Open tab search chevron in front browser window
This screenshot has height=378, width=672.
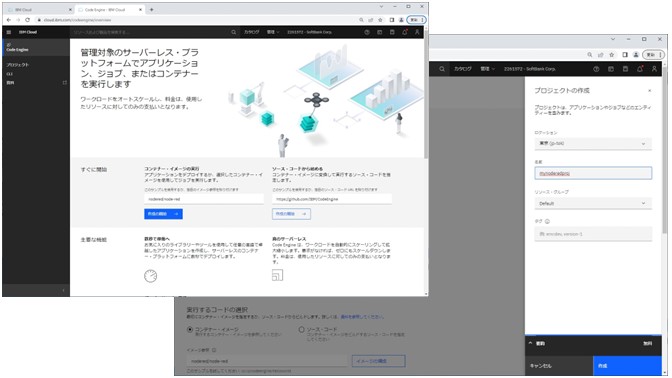pos(381,7)
